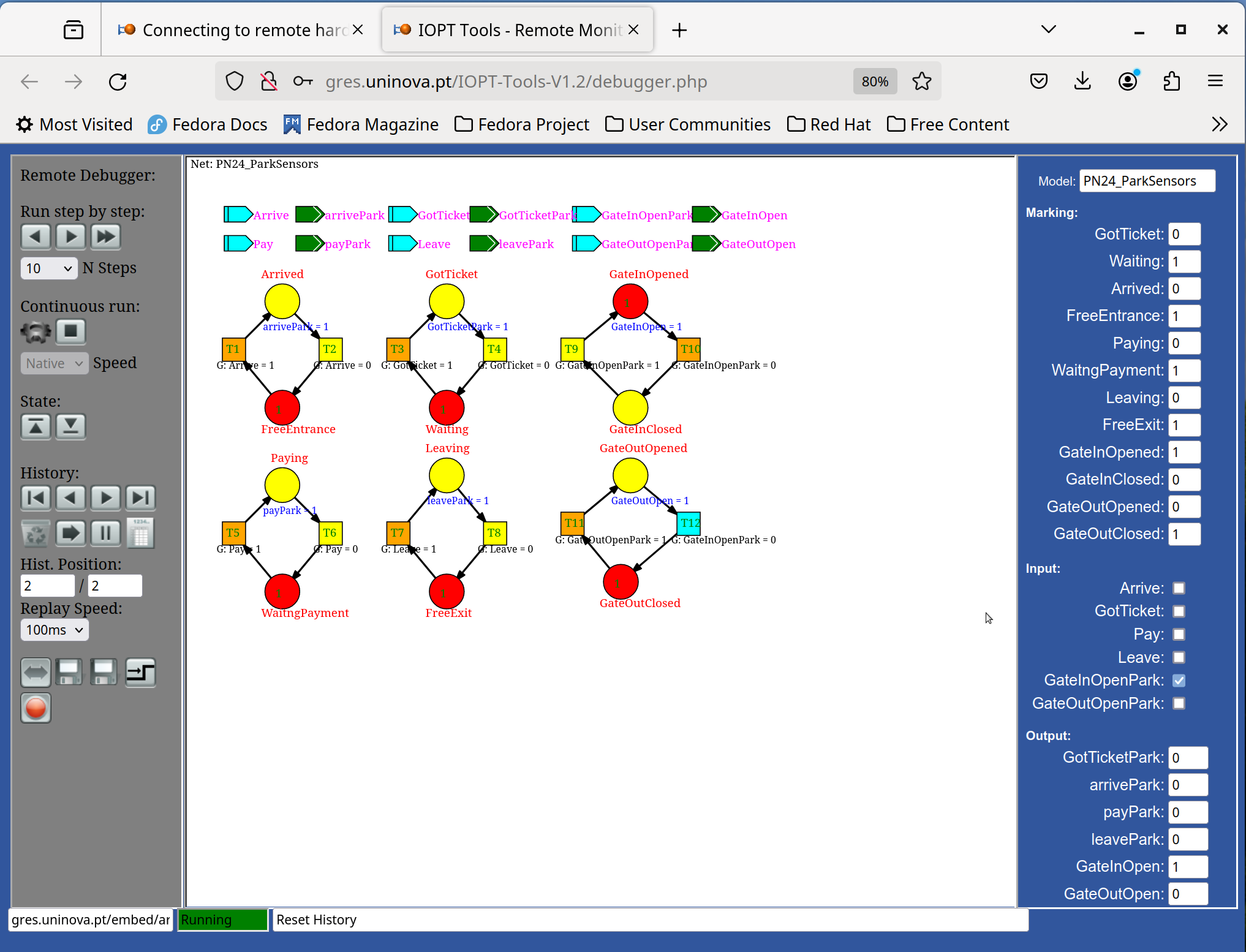Jump to last history entry
The image size is (1246, 952).
pos(141,498)
